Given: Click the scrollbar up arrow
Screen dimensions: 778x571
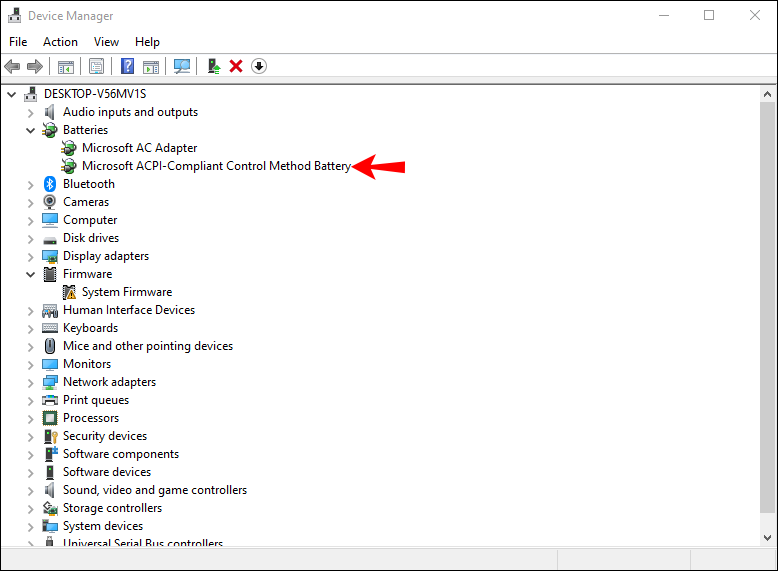Looking at the screenshot, I should click(768, 94).
